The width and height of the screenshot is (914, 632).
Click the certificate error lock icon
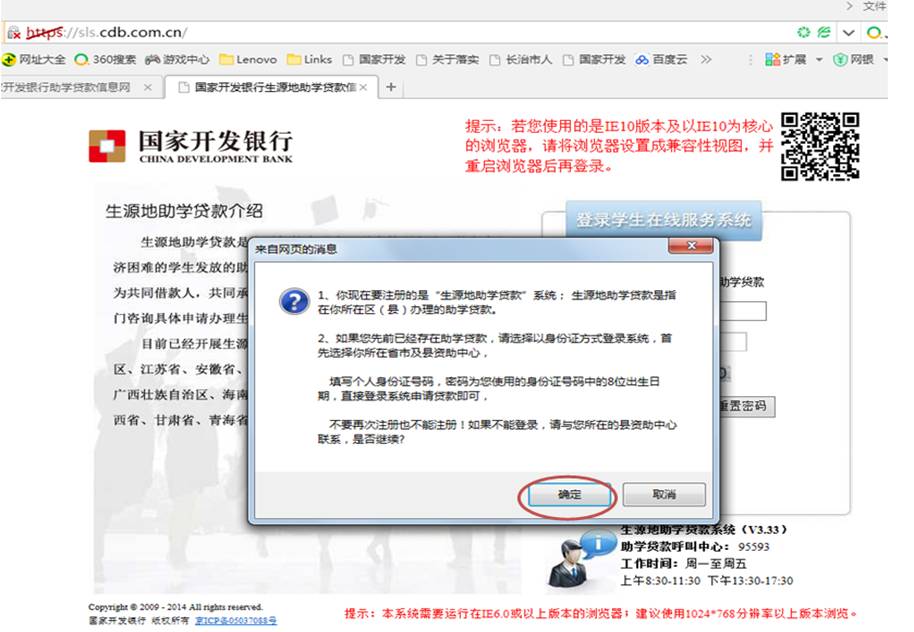(x=14, y=33)
